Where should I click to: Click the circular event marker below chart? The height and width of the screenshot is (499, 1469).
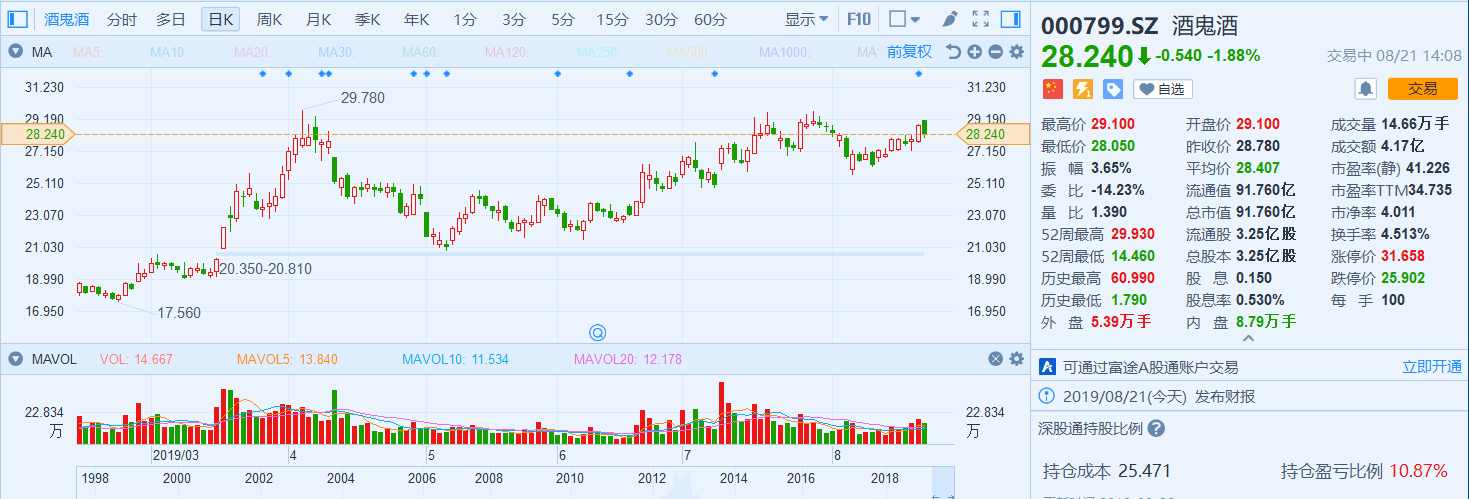tap(598, 331)
